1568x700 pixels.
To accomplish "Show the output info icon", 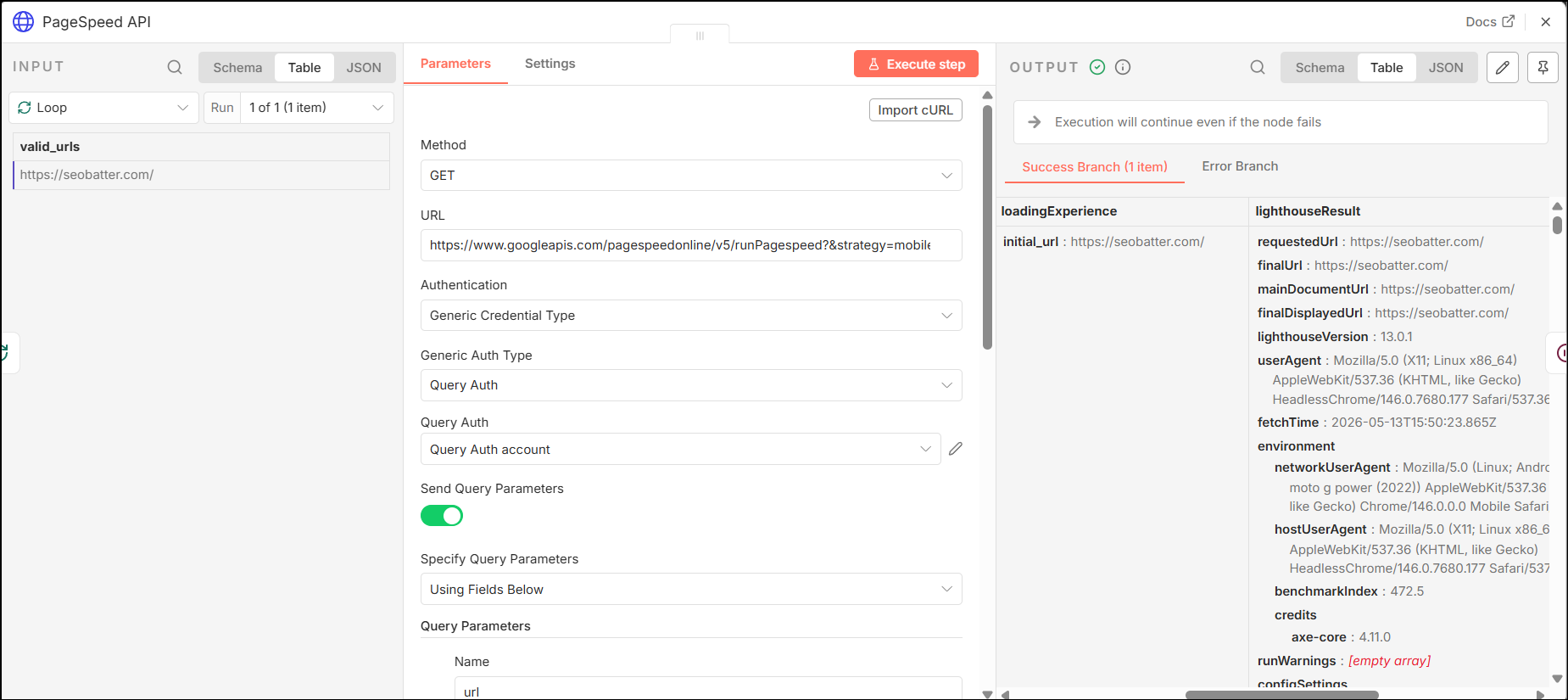I will (1123, 67).
